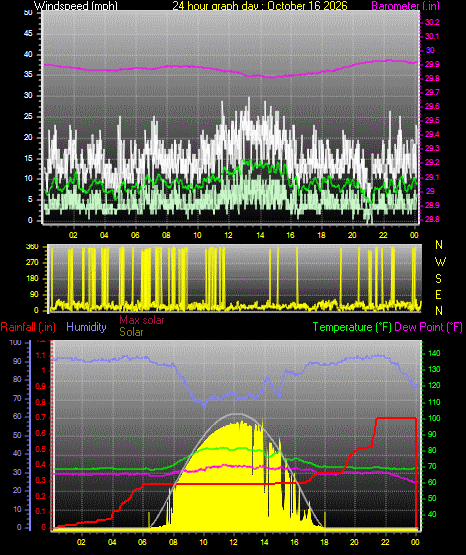Click the windspeed axis value "25"
Screen dimensions: 466x555
pos(28,116)
